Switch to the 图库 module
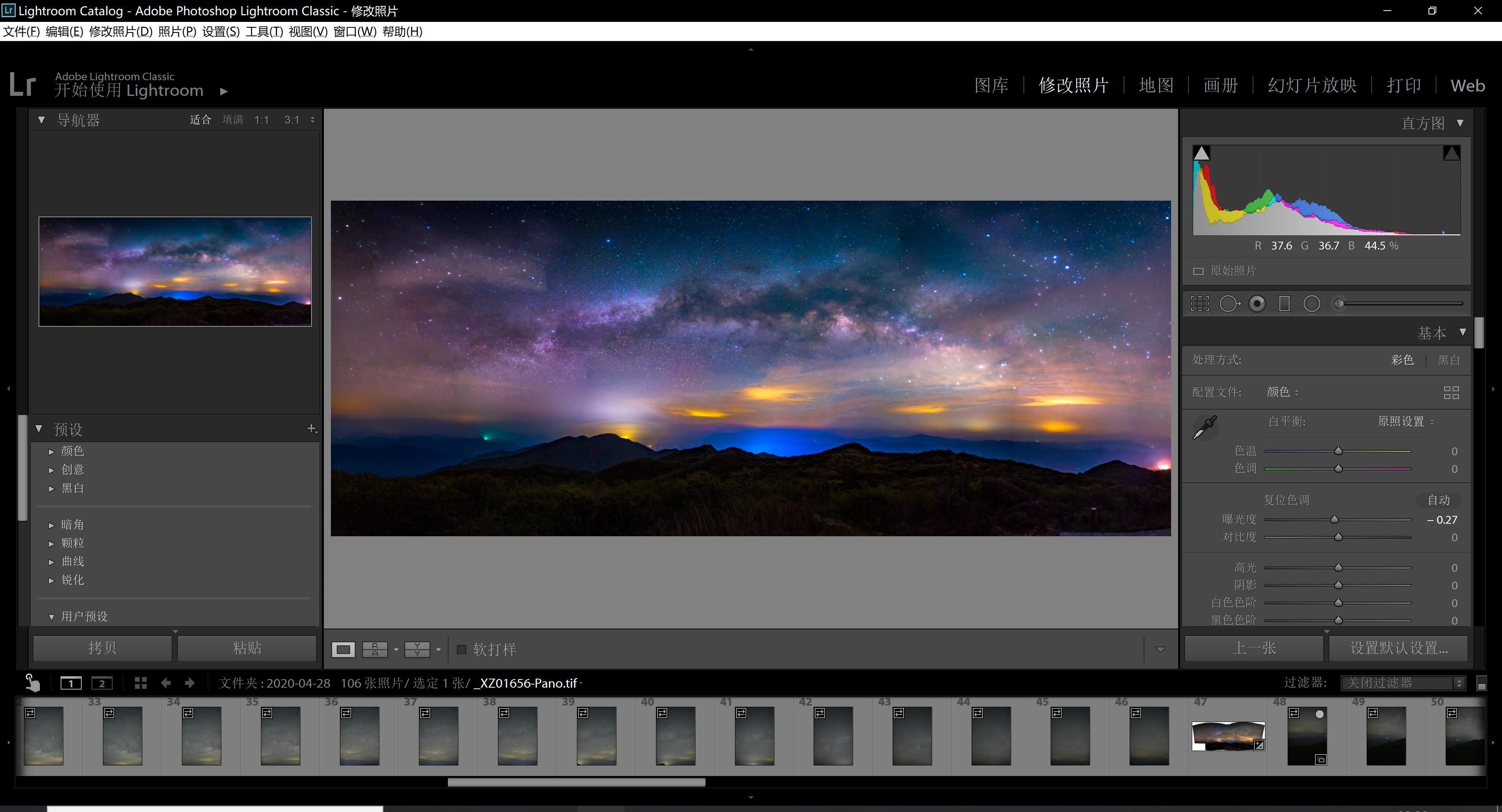Viewport: 1502px width, 812px height. point(991,86)
